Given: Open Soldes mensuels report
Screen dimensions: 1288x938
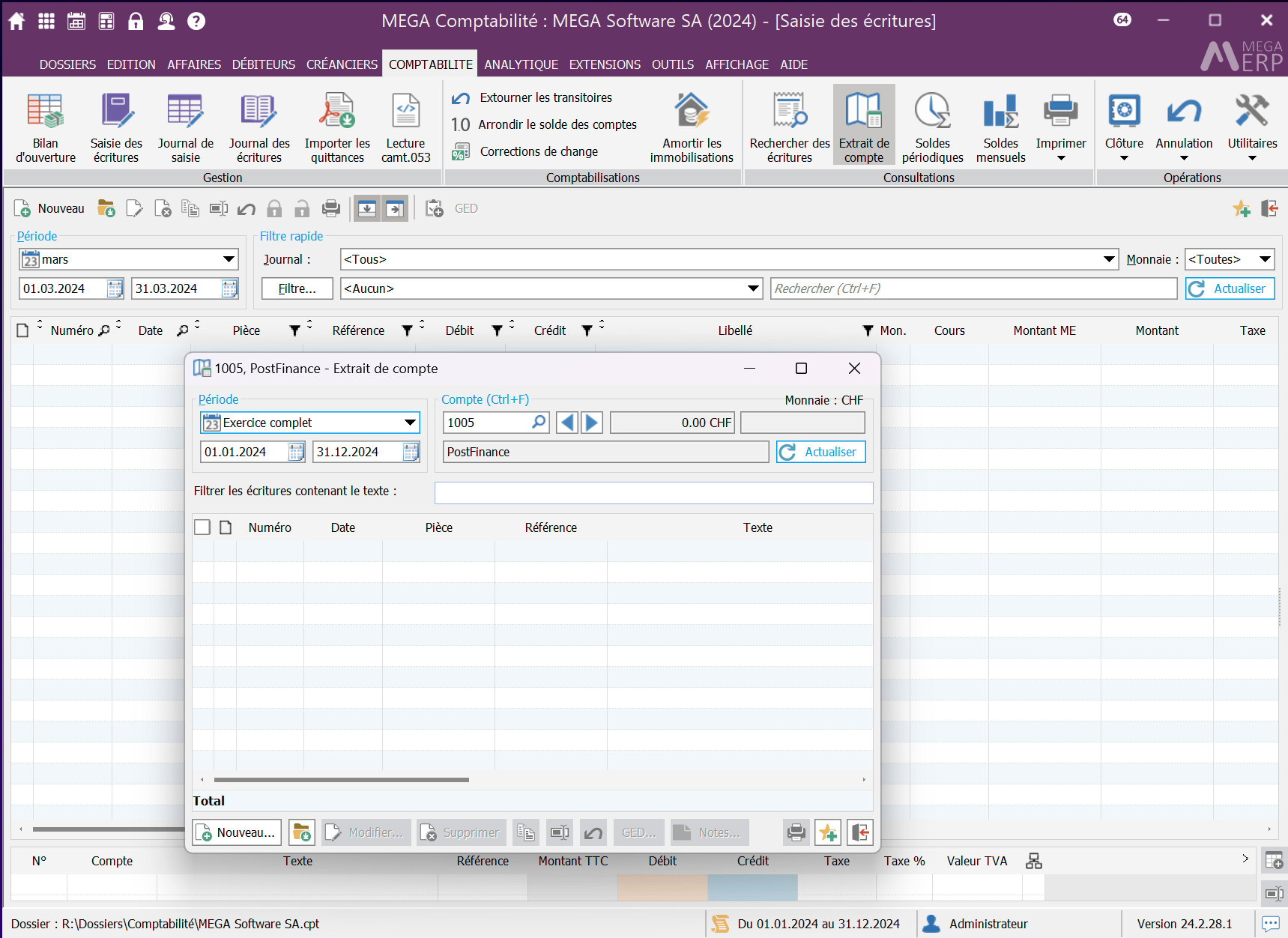Looking at the screenshot, I should point(1000,127).
